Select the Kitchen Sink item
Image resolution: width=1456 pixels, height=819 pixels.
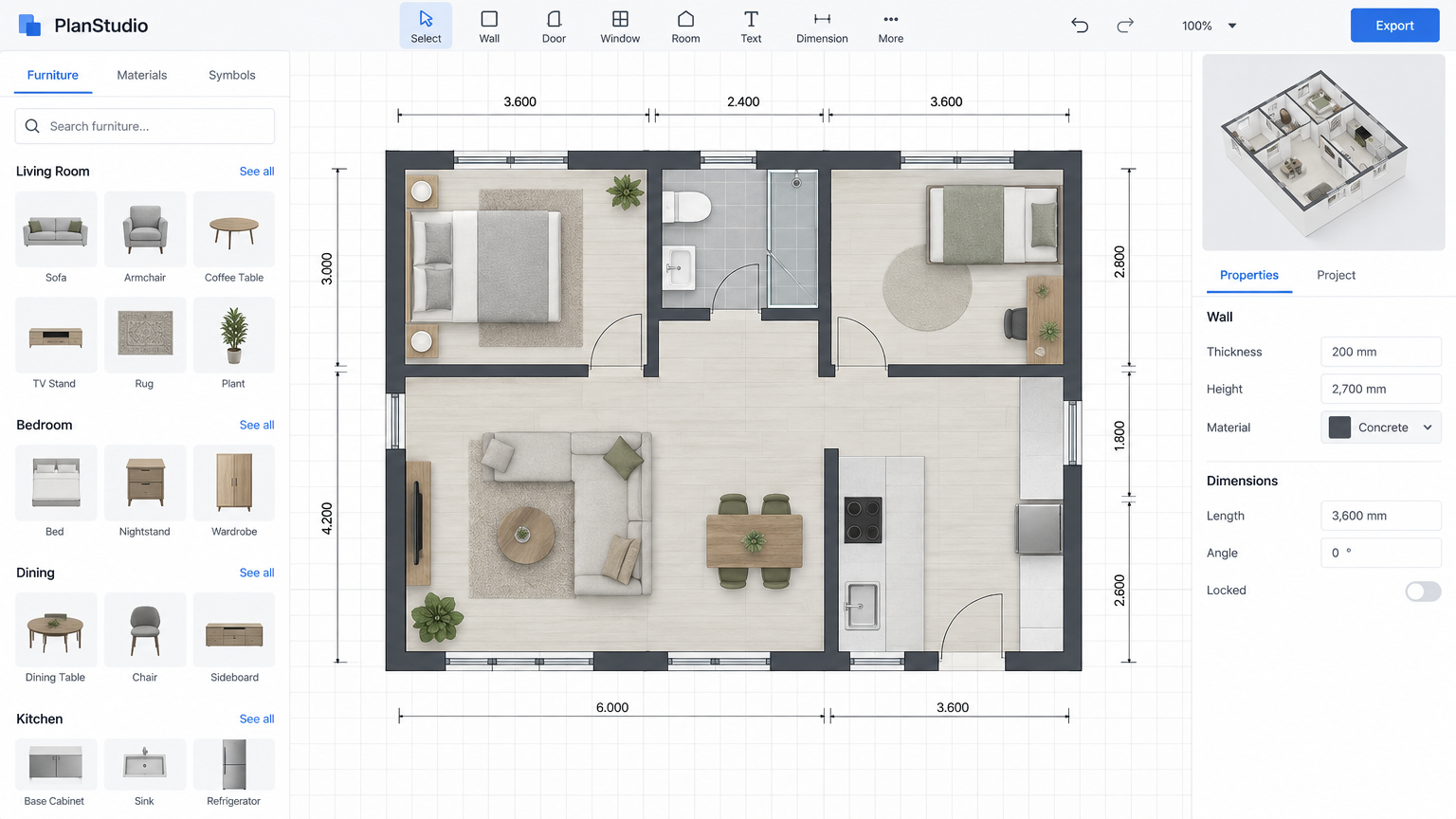pos(145,773)
